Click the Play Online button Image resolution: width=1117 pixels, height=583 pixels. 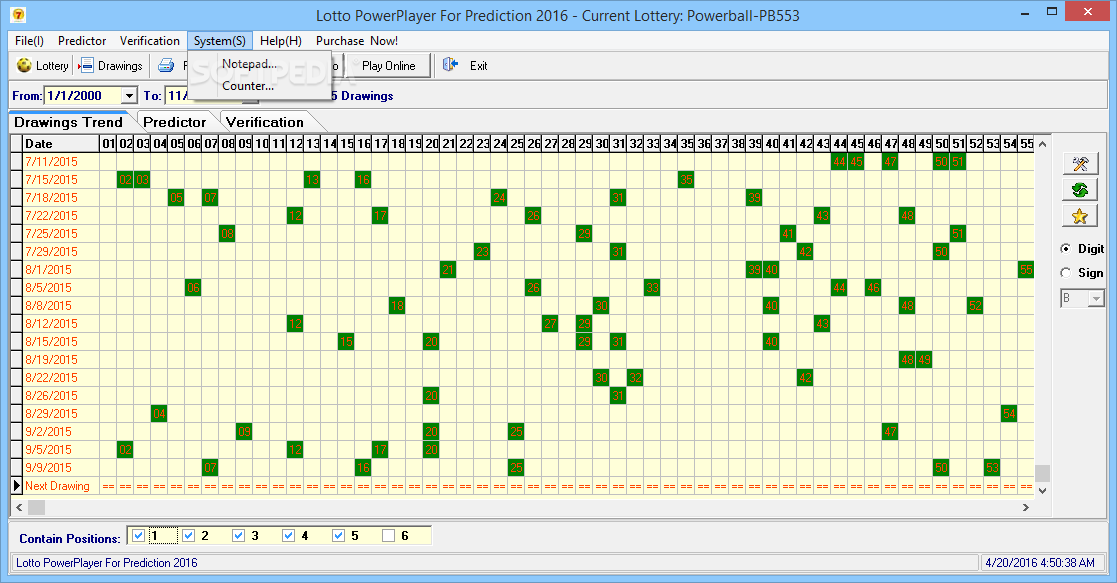click(x=388, y=66)
